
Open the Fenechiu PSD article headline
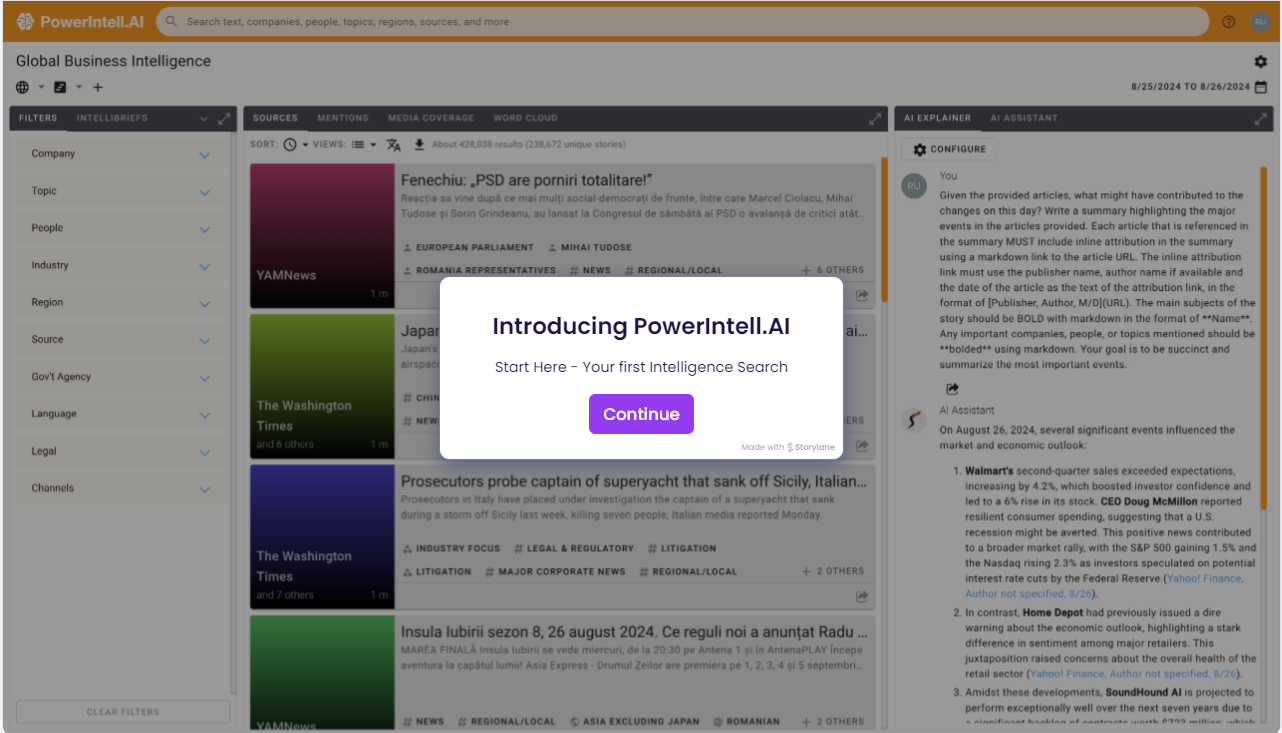527,180
